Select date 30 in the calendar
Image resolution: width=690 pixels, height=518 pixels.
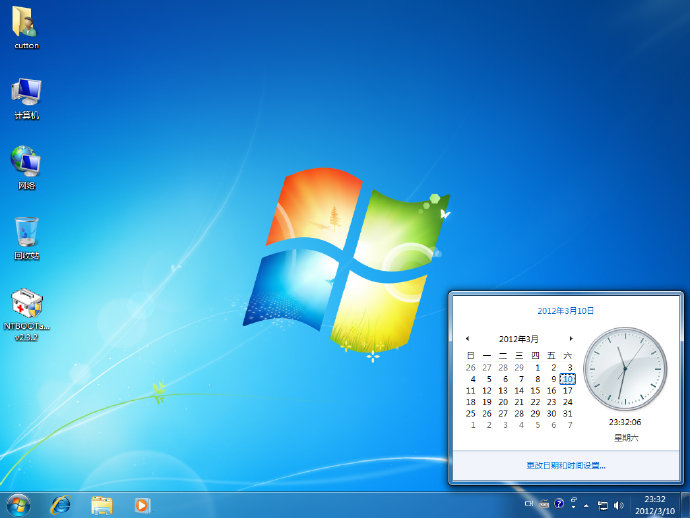(551, 413)
